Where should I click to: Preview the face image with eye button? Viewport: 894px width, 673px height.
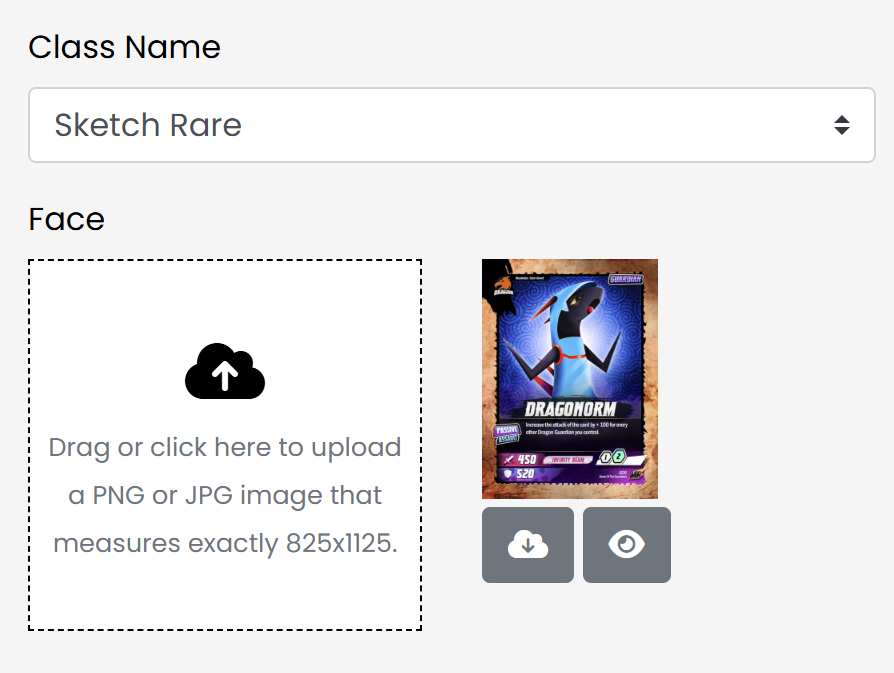[627, 545]
